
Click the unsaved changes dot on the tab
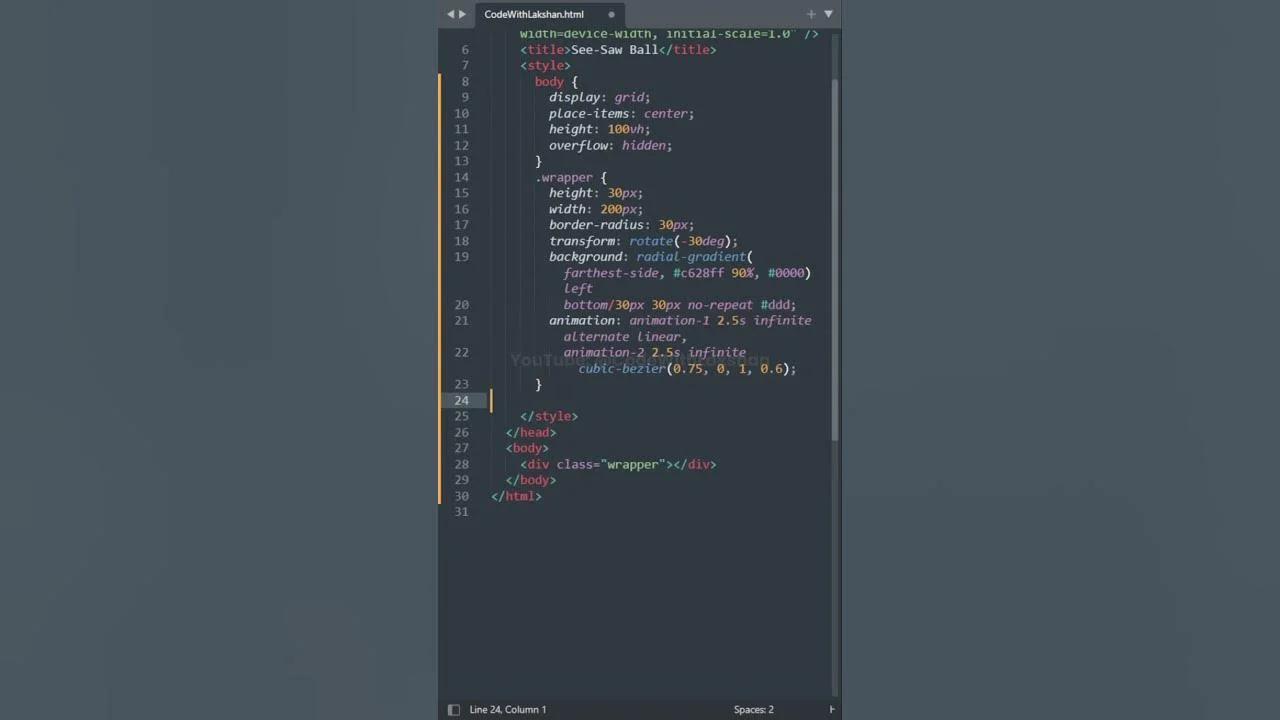pos(610,14)
